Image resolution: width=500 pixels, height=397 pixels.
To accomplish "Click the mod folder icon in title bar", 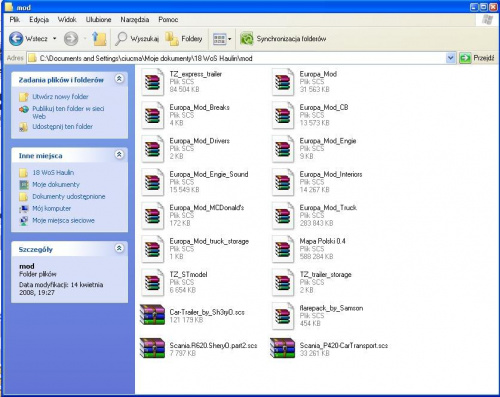I will click(9, 7).
